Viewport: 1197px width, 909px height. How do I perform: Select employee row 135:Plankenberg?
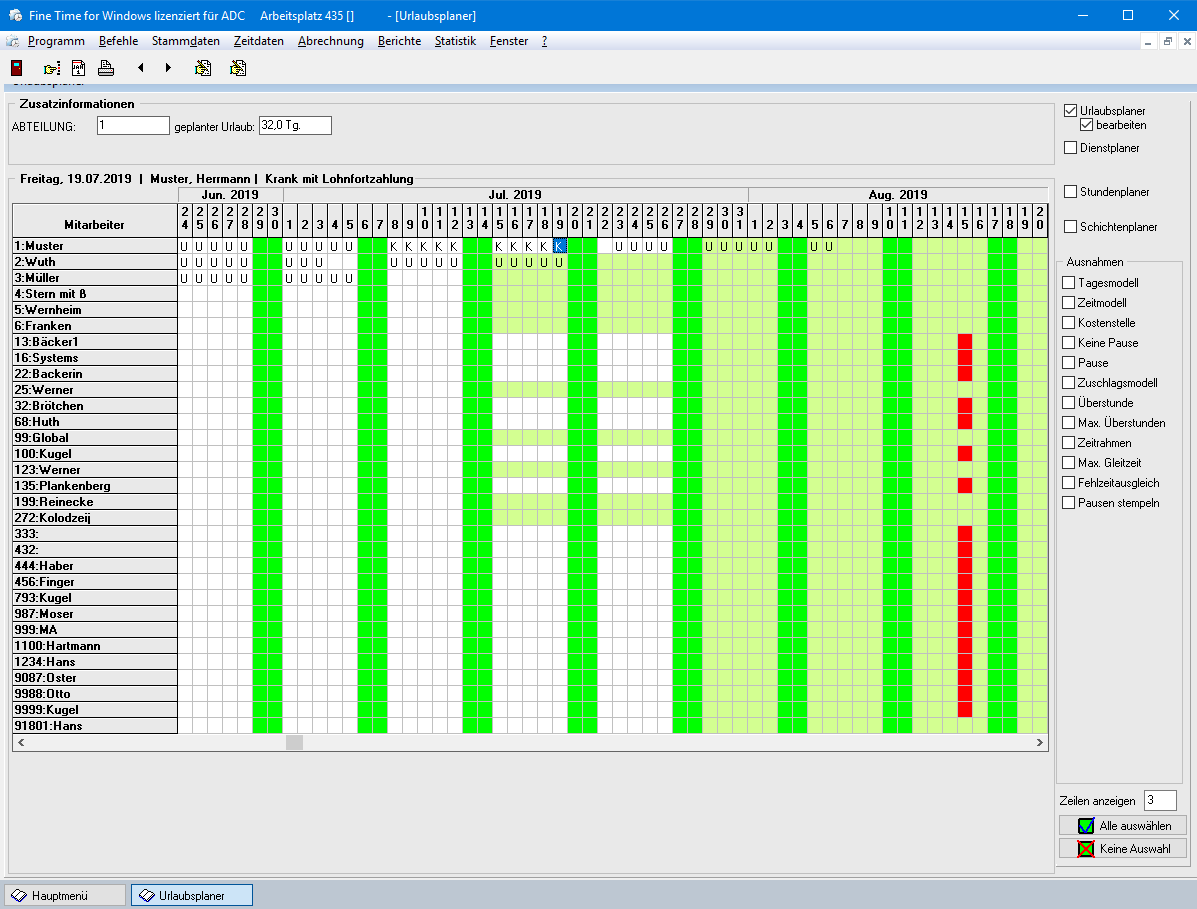(95, 486)
